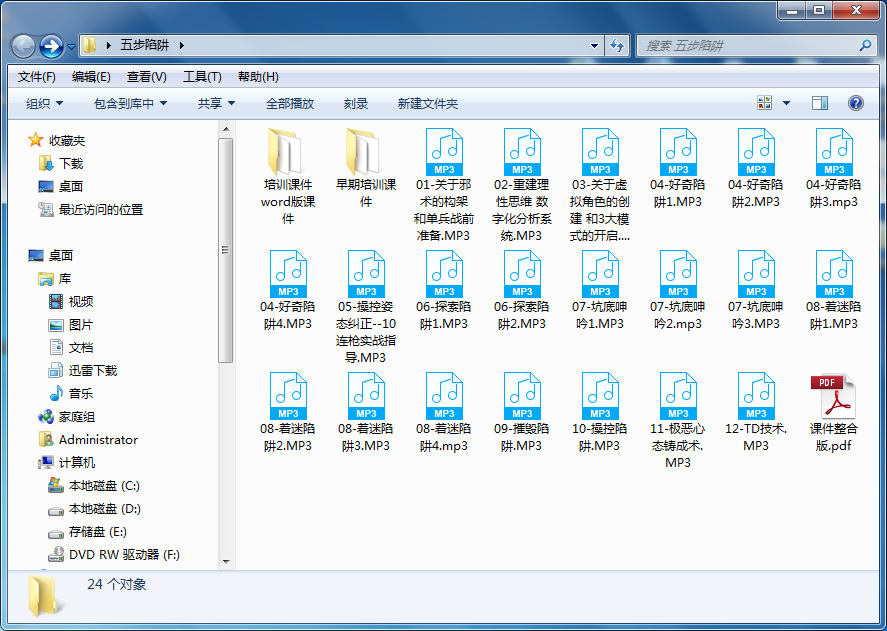Image resolution: width=887 pixels, height=631 pixels.
Task: Click navigation pane scrollbar down arrow
Action: click(226, 561)
